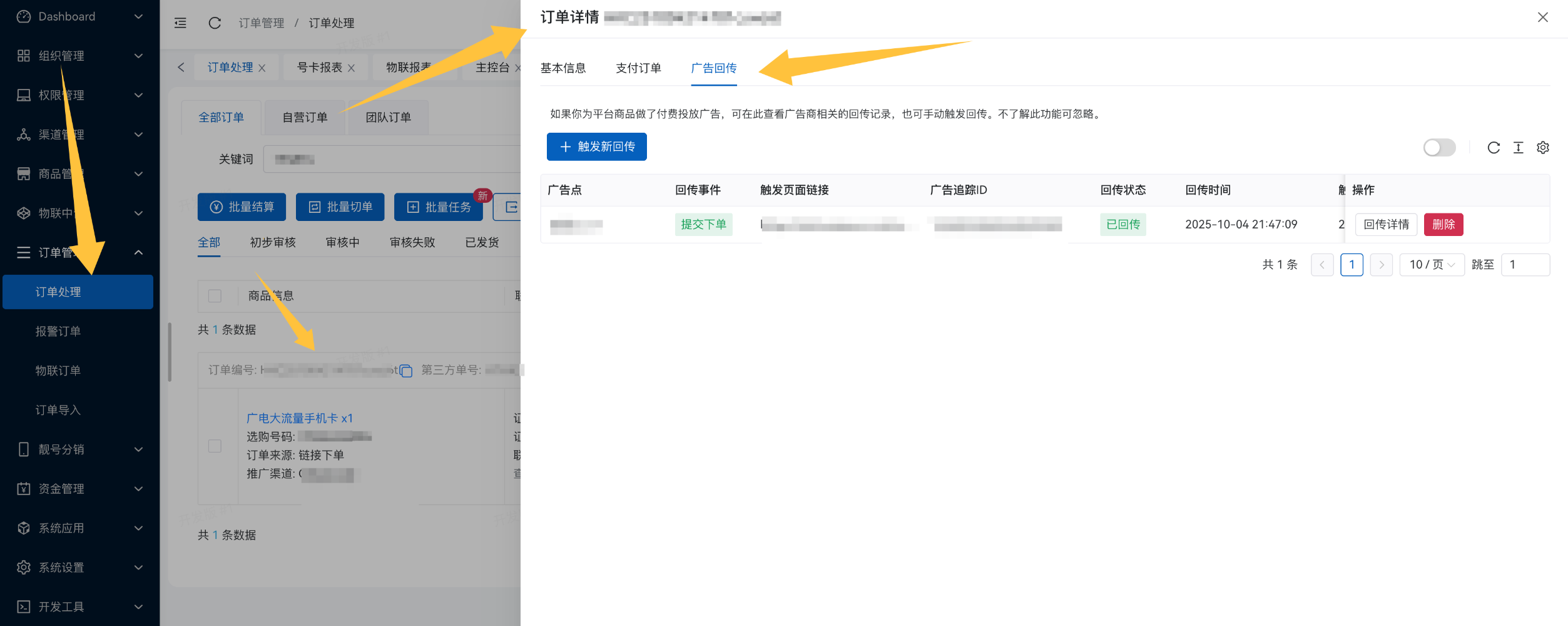Click the refresh icon in the ad callback panel

[1494, 148]
